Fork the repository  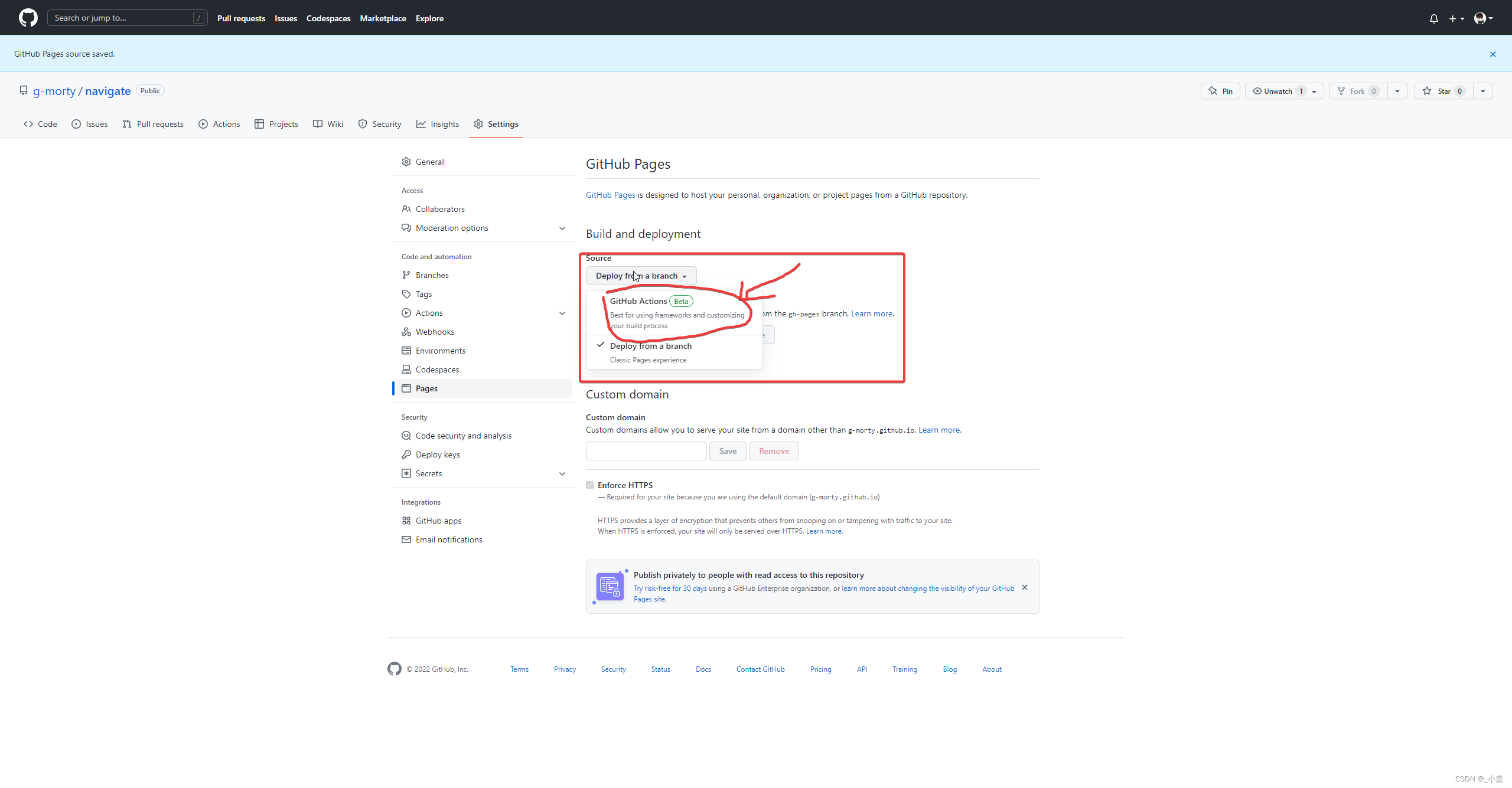tap(1358, 91)
